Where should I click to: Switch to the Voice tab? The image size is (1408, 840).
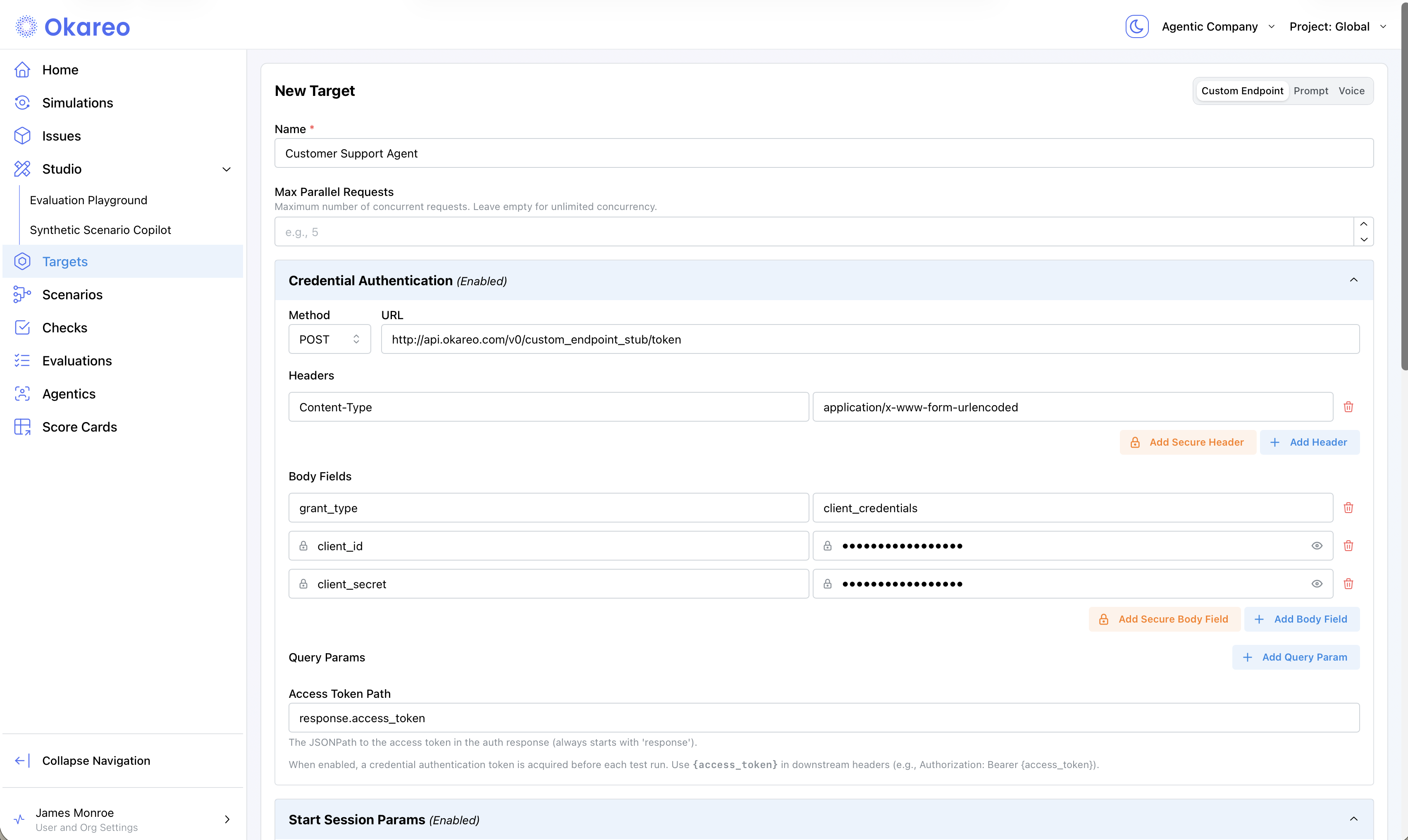click(x=1351, y=91)
